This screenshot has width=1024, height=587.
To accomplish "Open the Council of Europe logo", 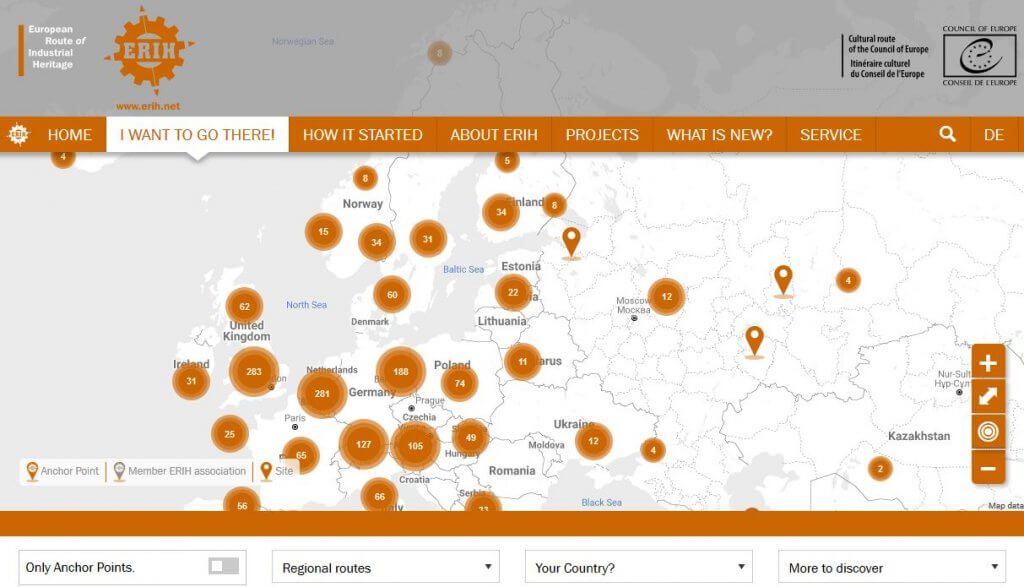I will (x=979, y=56).
